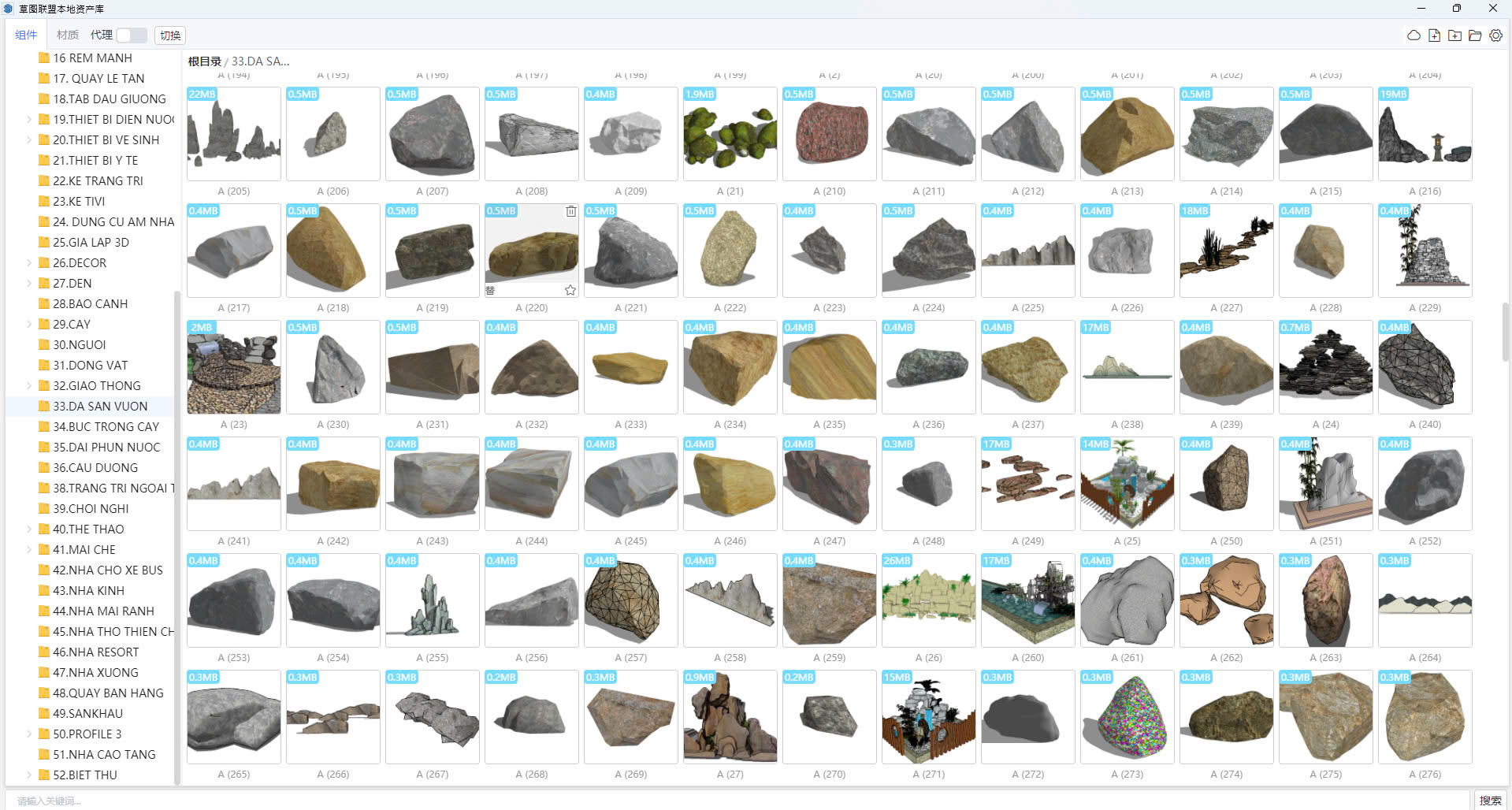
Task: Click the add new file icon
Action: (x=1434, y=35)
